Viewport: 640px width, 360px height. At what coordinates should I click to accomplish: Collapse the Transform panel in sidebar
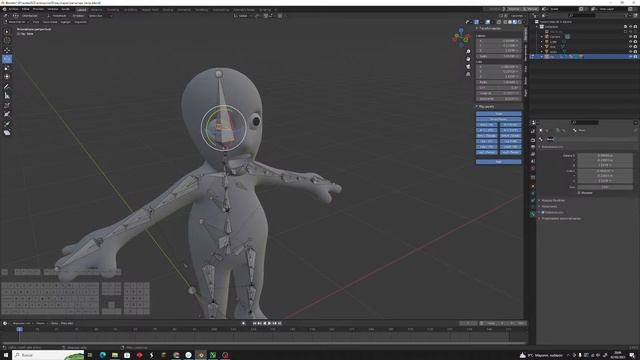pyautogui.click(x=489, y=29)
